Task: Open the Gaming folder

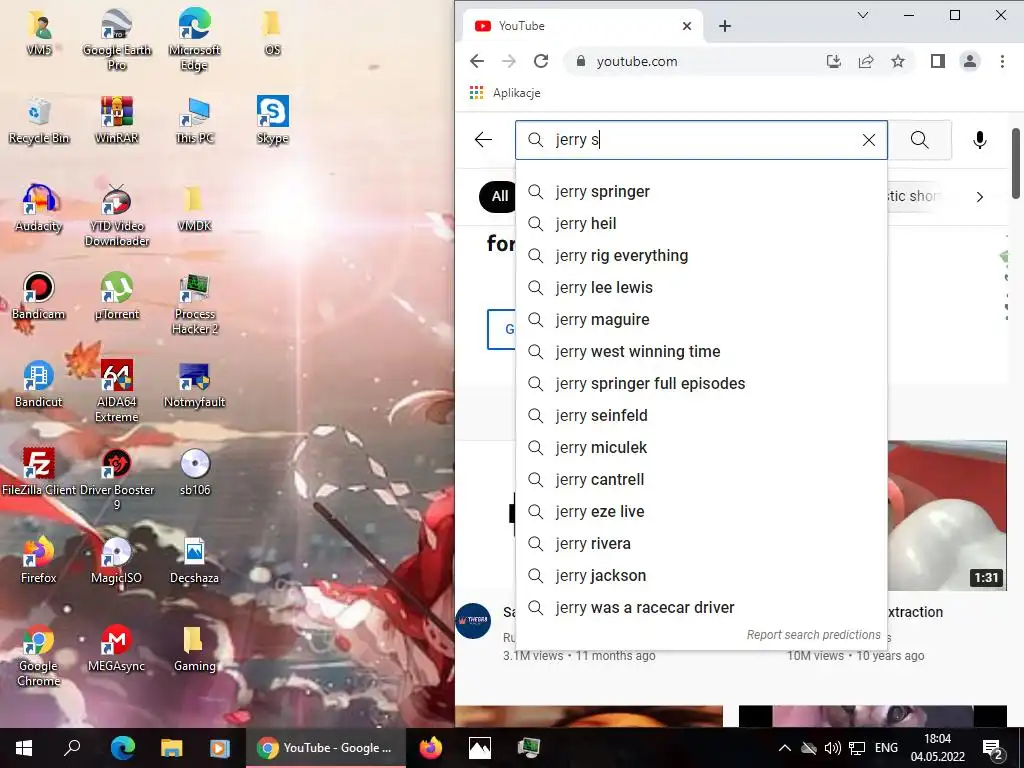Action: 195,650
